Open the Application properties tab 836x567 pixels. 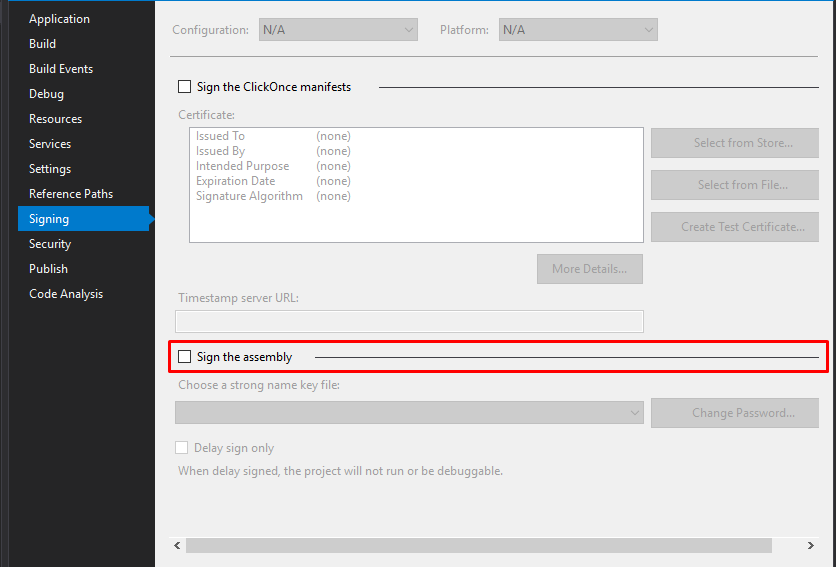pyautogui.click(x=59, y=19)
